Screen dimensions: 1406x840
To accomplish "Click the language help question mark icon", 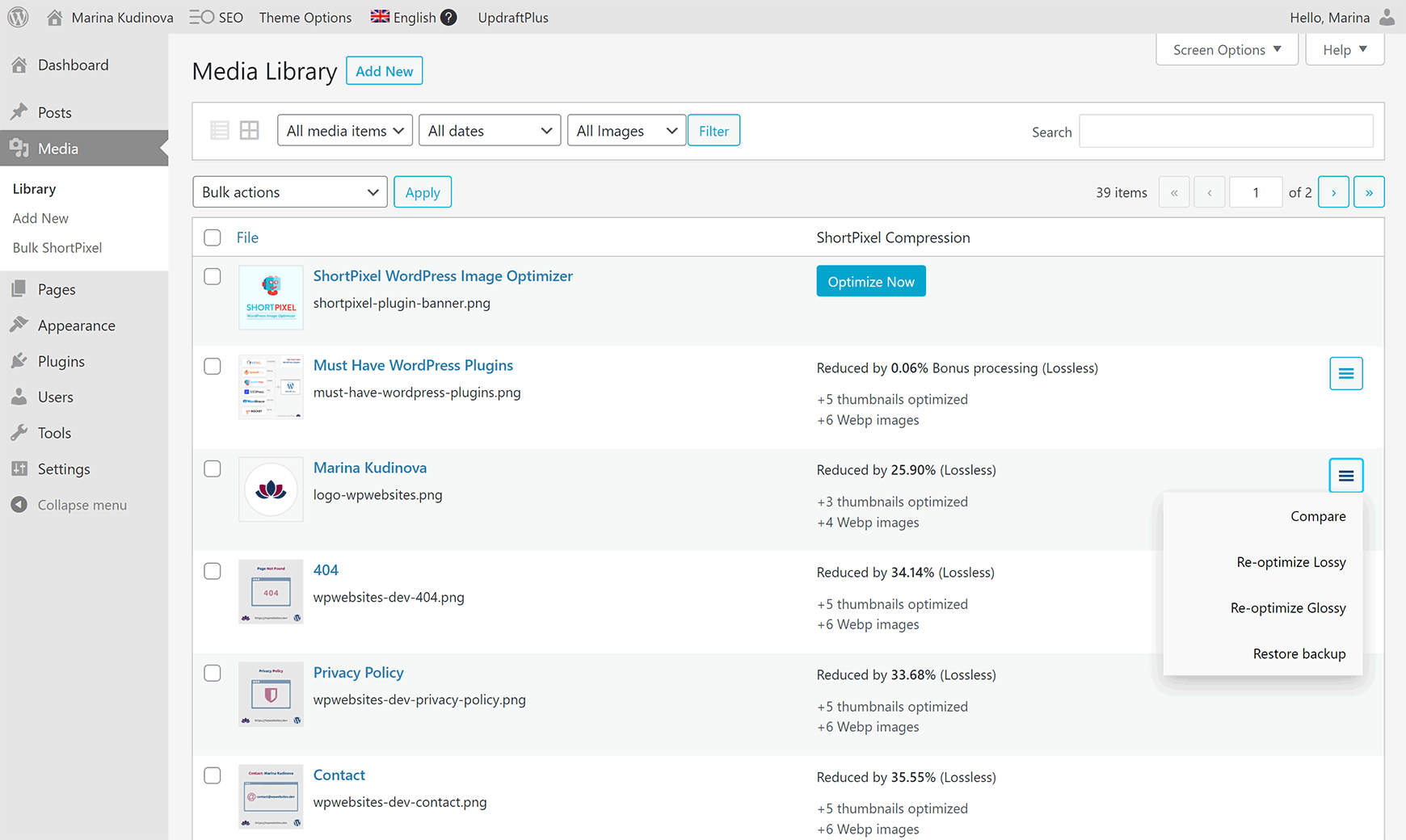I will tap(448, 17).
